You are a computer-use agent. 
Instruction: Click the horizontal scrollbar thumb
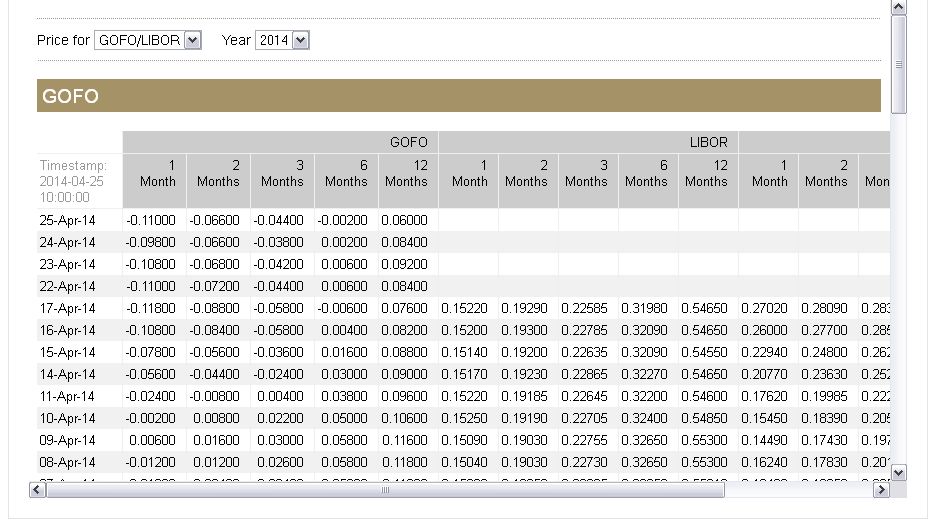coord(385,490)
